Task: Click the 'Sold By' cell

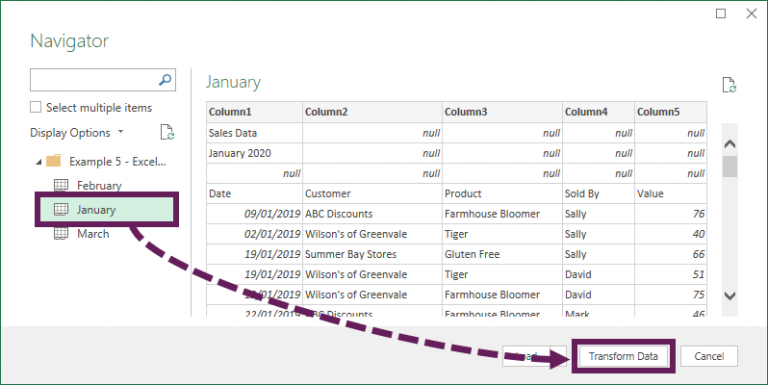Action: click(599, 193)
